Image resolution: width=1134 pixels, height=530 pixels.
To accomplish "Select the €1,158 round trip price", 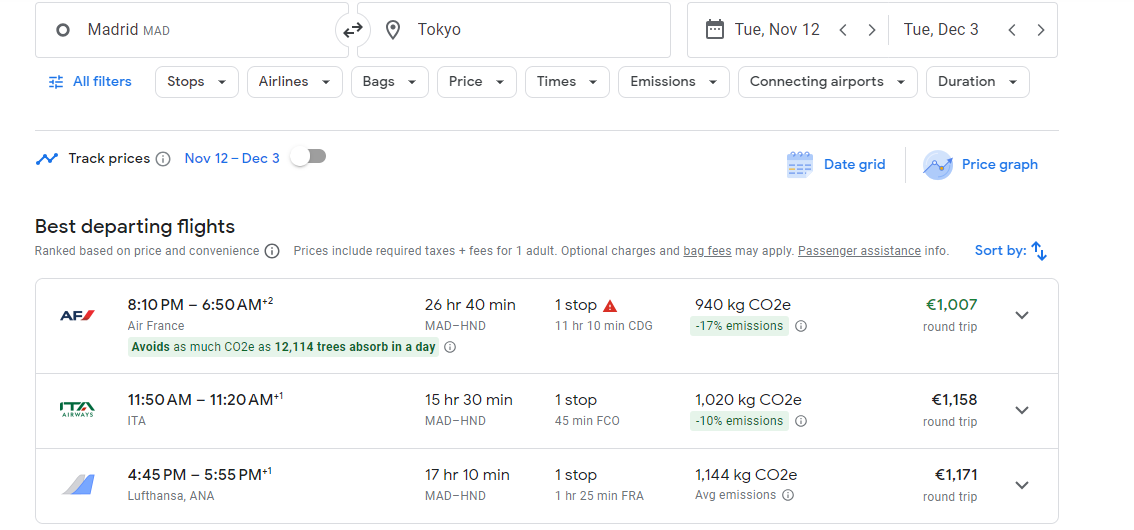I will [x=954, y=400].
